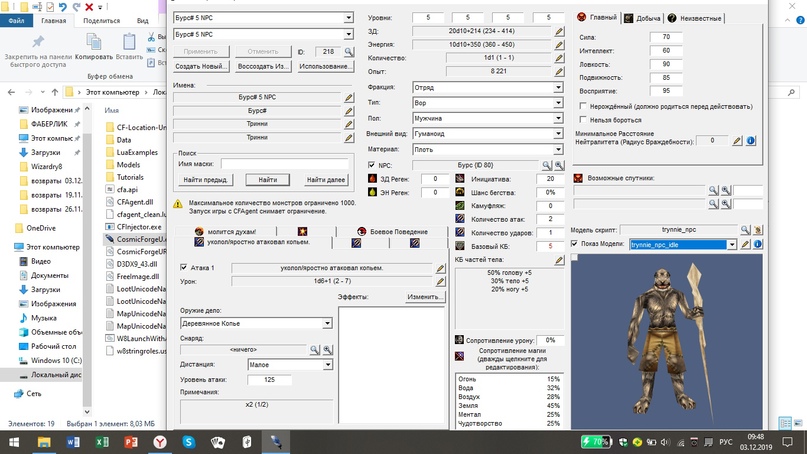Open the Фракция dropdown
Screen dimensions: 807x454
[x=558, y=87]
